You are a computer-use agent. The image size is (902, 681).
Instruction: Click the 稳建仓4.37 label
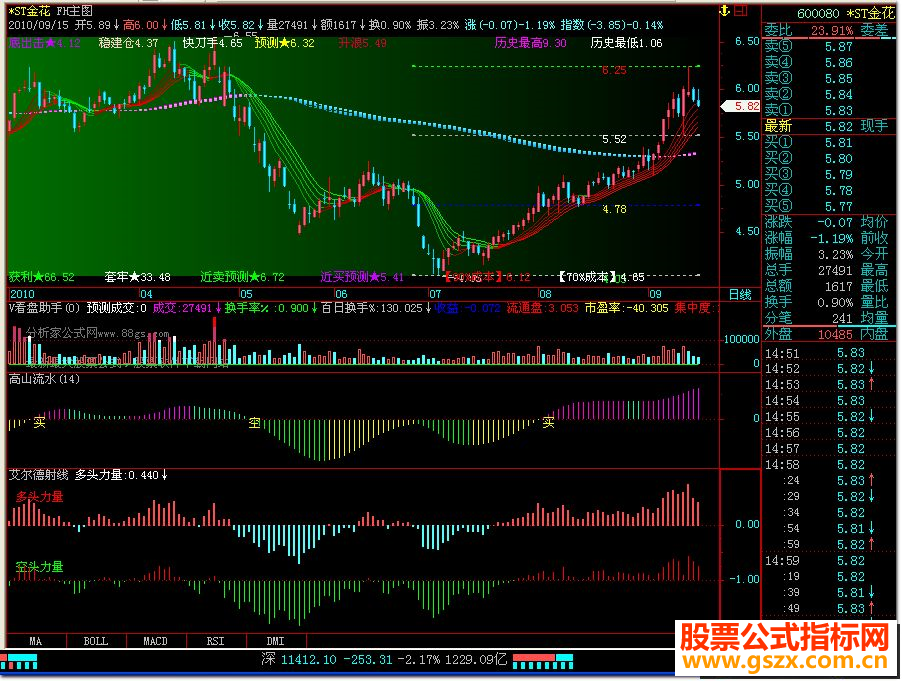click(x=128, y=43)
